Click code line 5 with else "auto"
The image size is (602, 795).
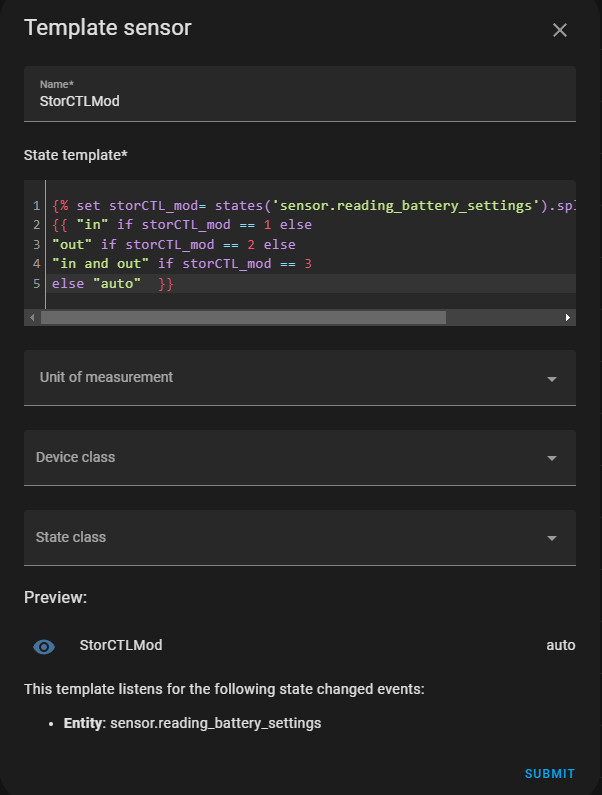click(112, 284)
